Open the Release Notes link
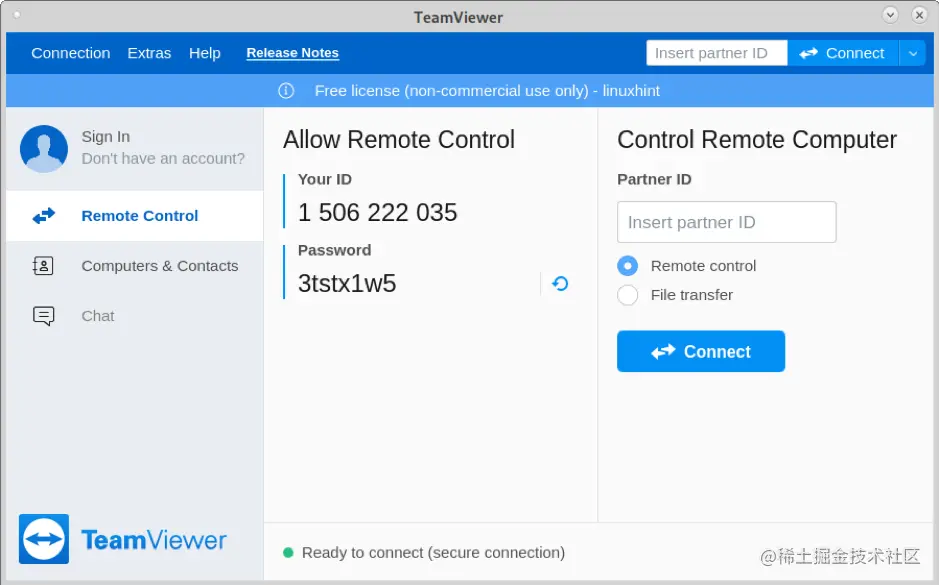 coord(292,53)
